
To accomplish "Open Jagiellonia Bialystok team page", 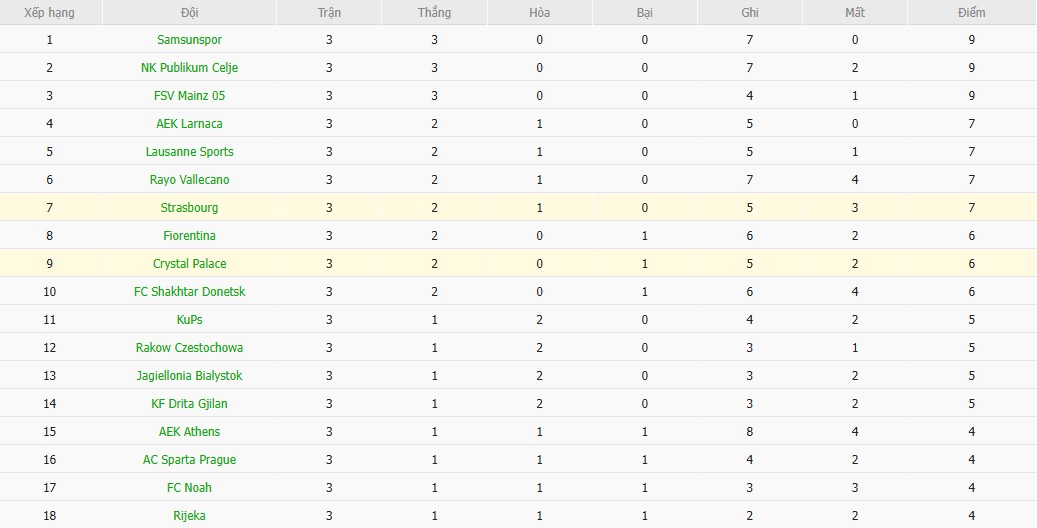I will coord(189,376).
